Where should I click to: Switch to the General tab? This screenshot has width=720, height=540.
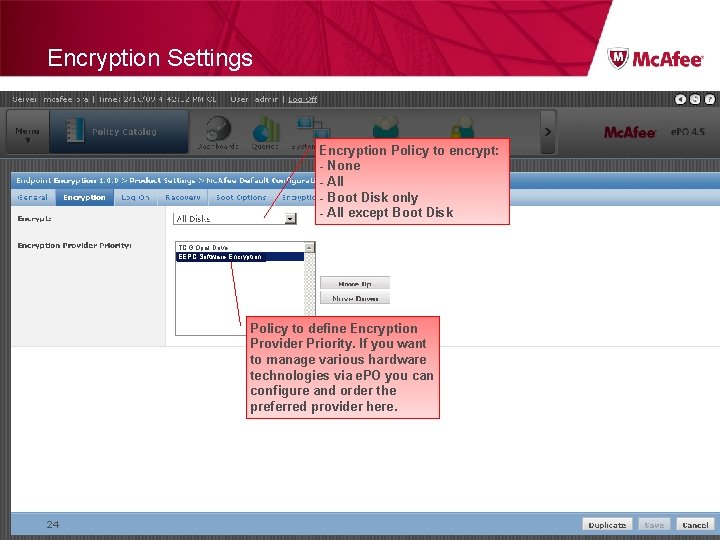[33, 197]
